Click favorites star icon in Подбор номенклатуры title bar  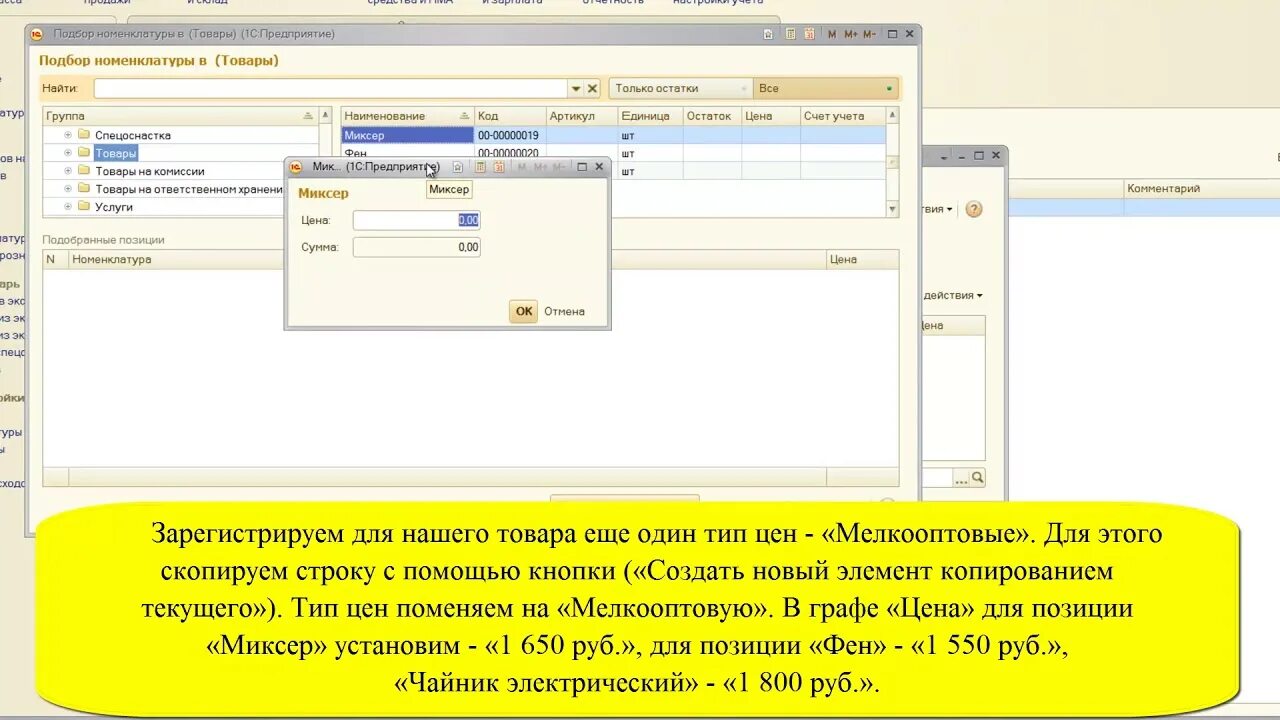[768, 34]
